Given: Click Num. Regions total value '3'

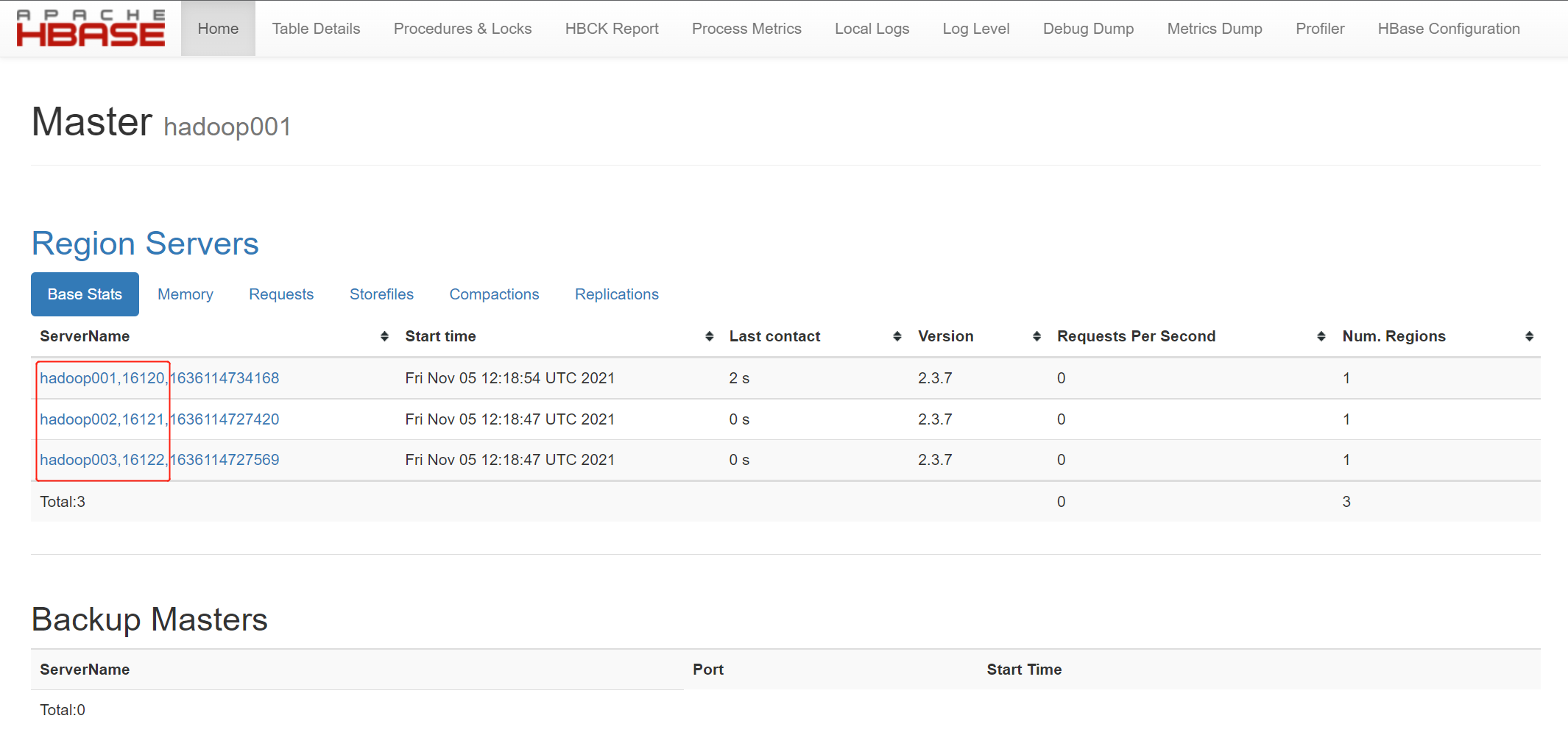Looking at the screenshot, I should (x=1346, y=502).
